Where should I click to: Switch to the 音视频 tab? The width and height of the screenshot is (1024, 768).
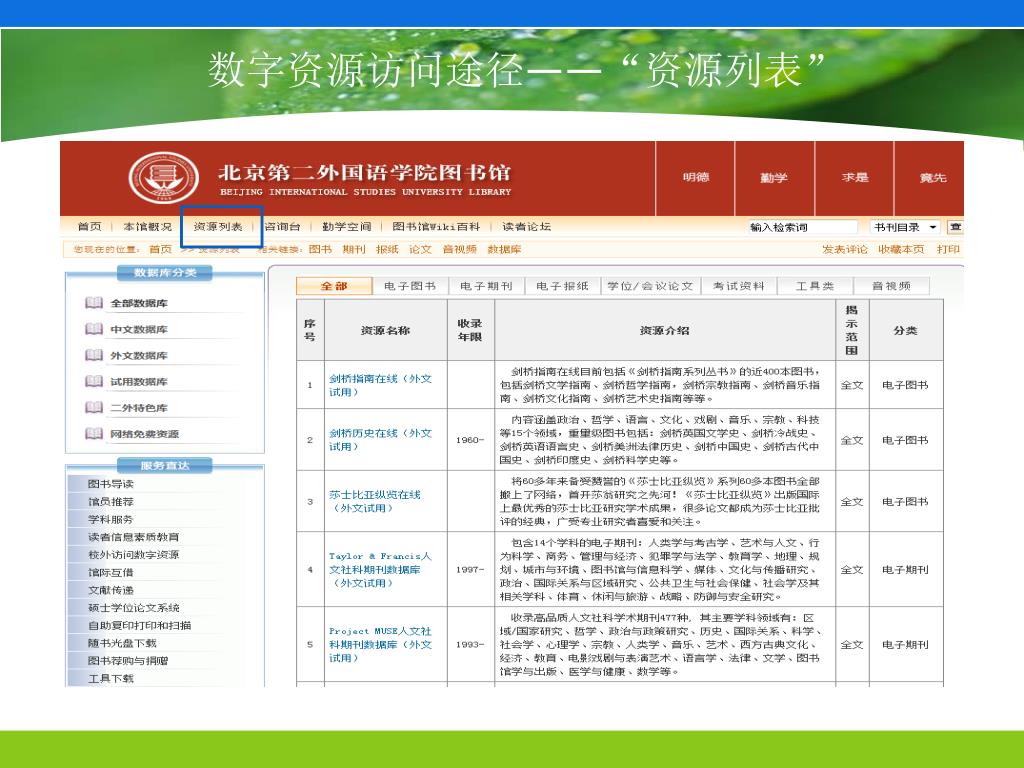(x=891, y=286)
